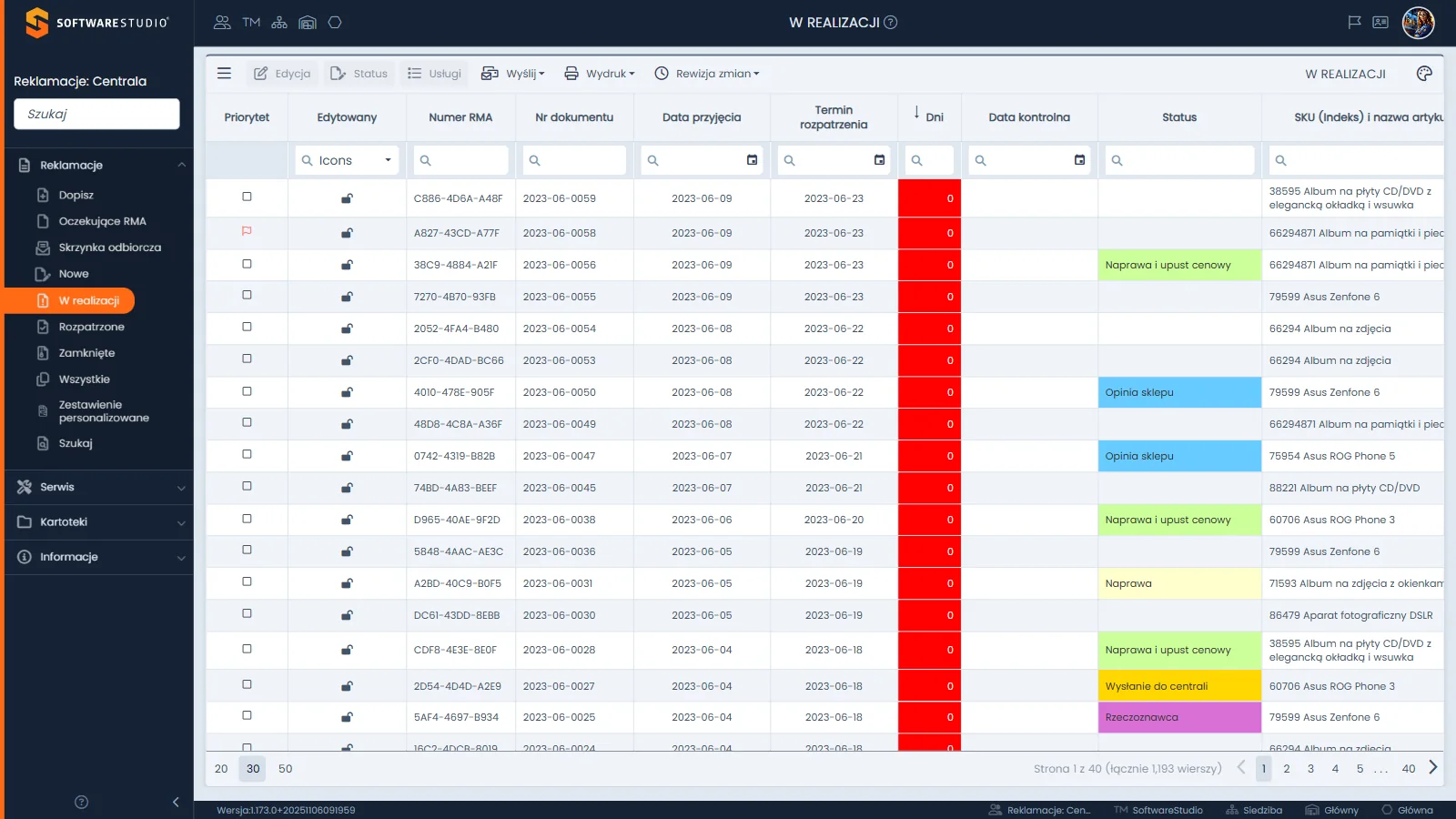The image size is (1456, 819).
Task: Click the TM icon in top bar
Action: coord(251,23)
